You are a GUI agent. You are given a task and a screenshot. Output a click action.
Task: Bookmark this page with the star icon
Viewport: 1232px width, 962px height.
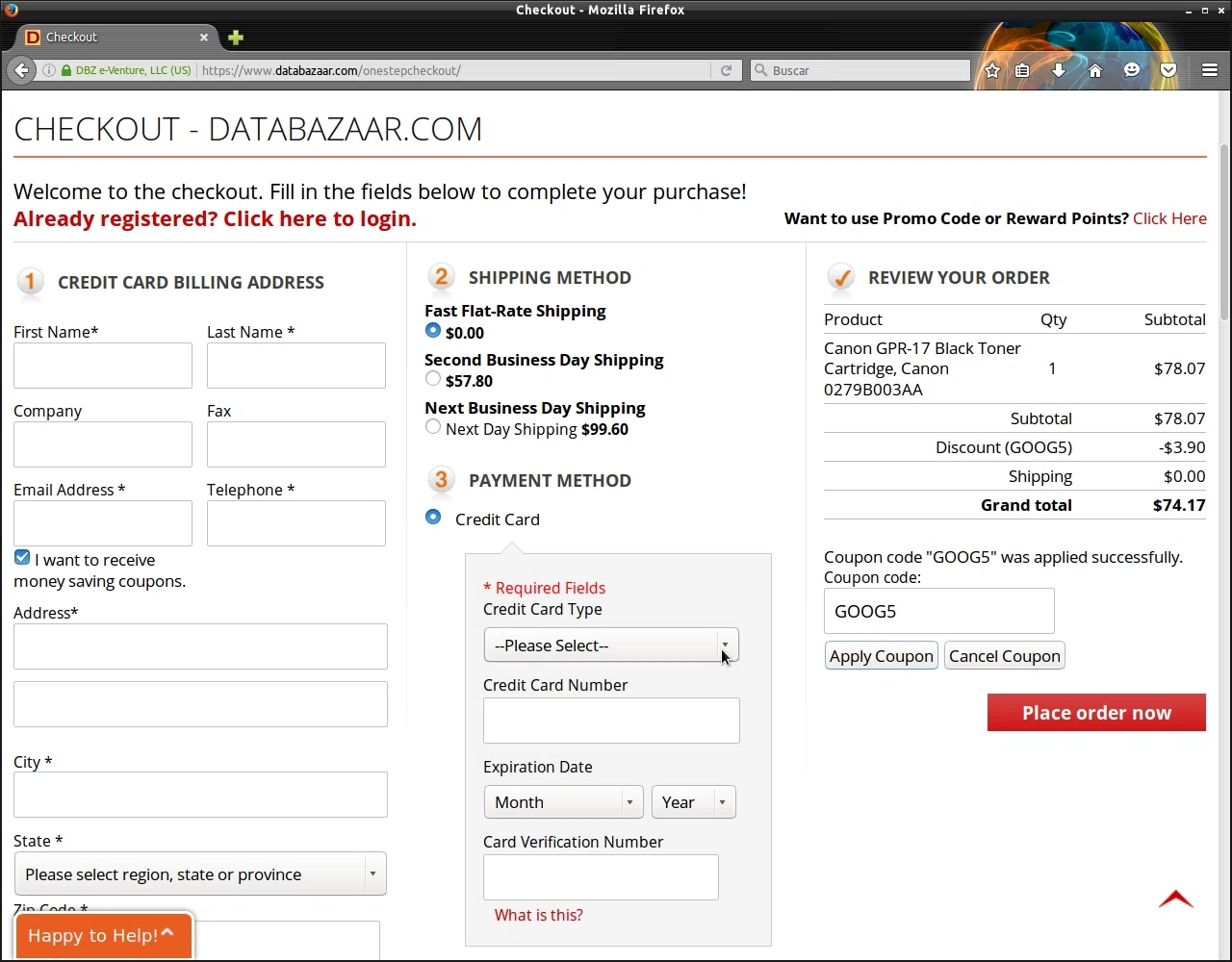[992, 70]
